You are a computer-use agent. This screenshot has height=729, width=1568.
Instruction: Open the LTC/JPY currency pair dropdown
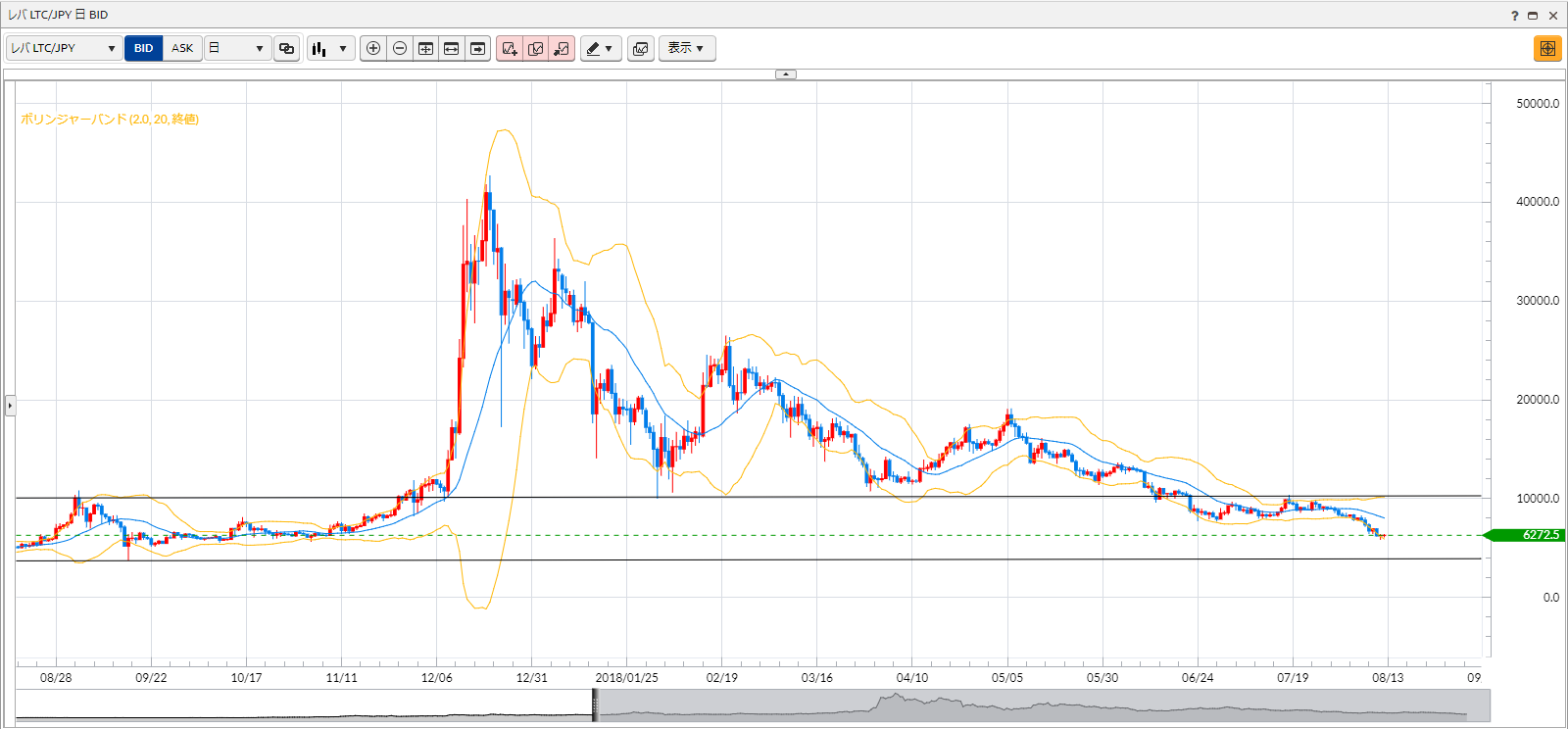64,48
